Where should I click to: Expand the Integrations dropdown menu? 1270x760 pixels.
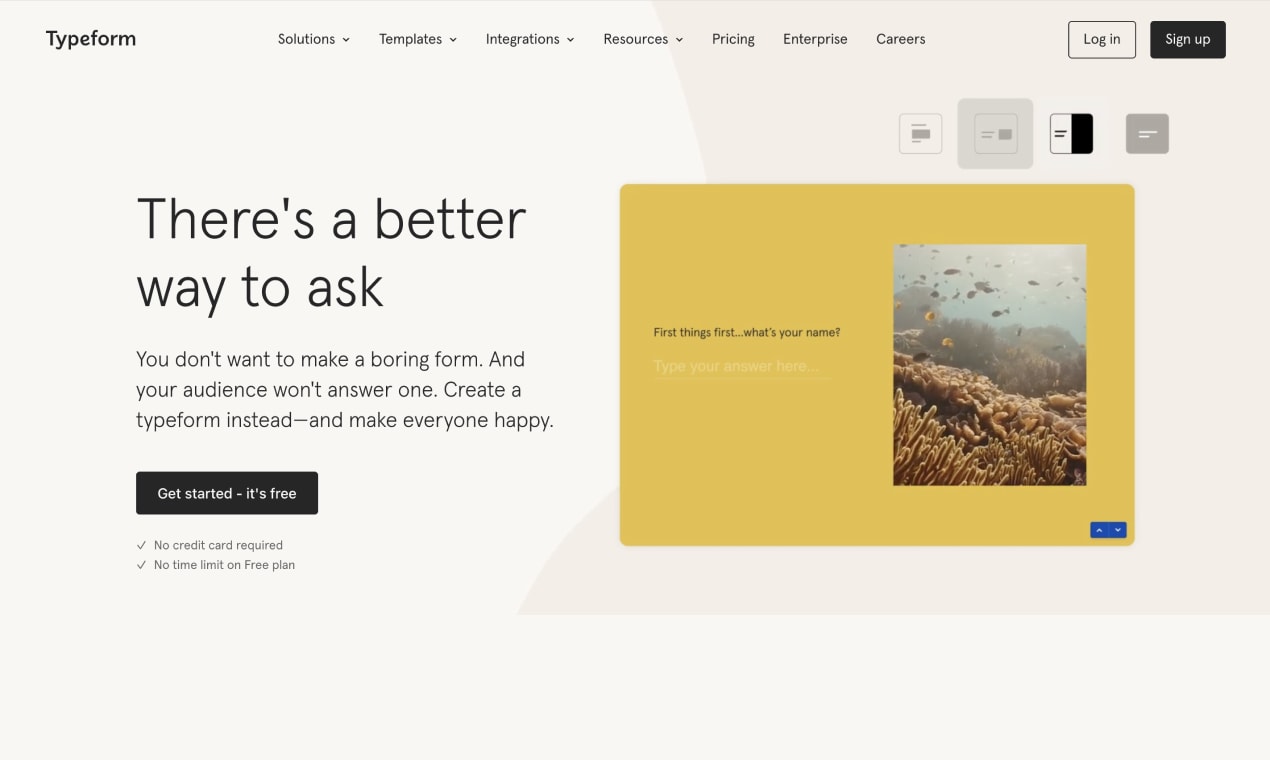click(x=530, y=39)
